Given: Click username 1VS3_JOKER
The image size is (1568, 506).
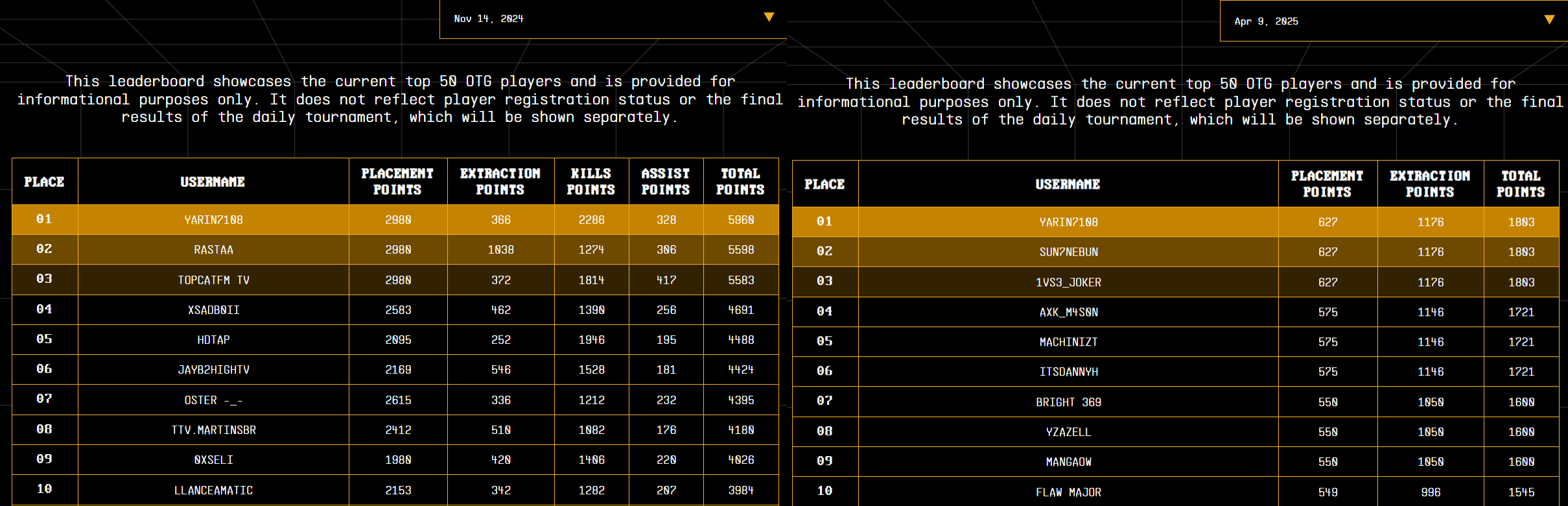Looking at the screenshot, I should 1068,283.
